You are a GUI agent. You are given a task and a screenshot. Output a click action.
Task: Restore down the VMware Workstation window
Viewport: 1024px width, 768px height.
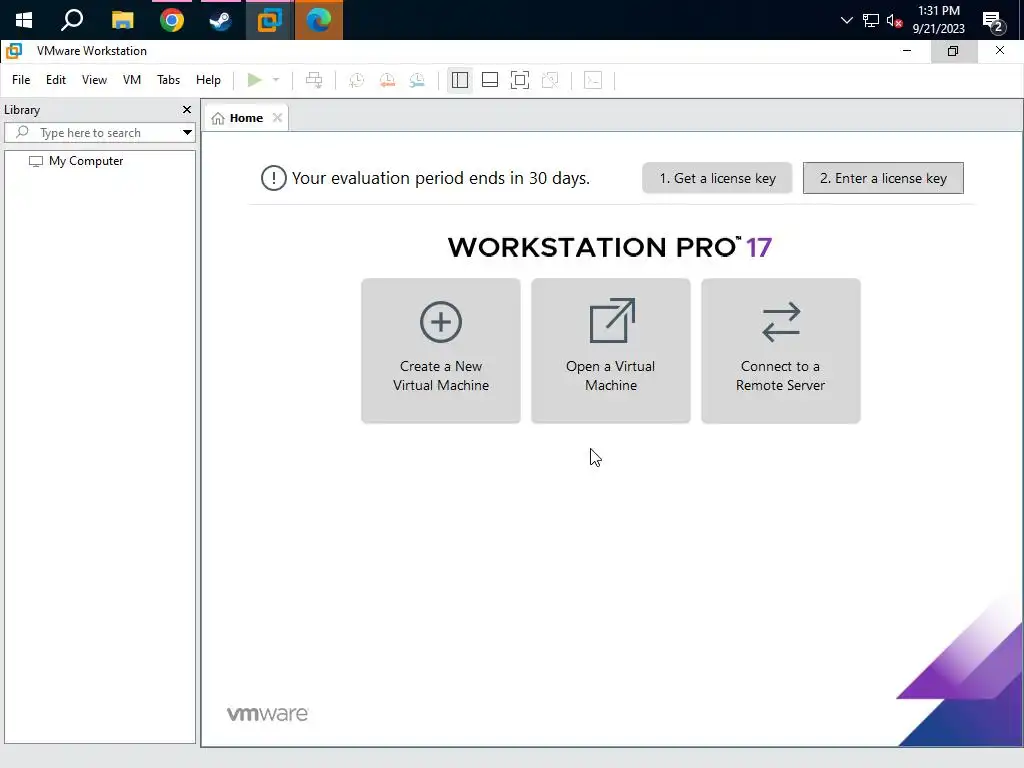pyautogui.click(x=953, y=51)
